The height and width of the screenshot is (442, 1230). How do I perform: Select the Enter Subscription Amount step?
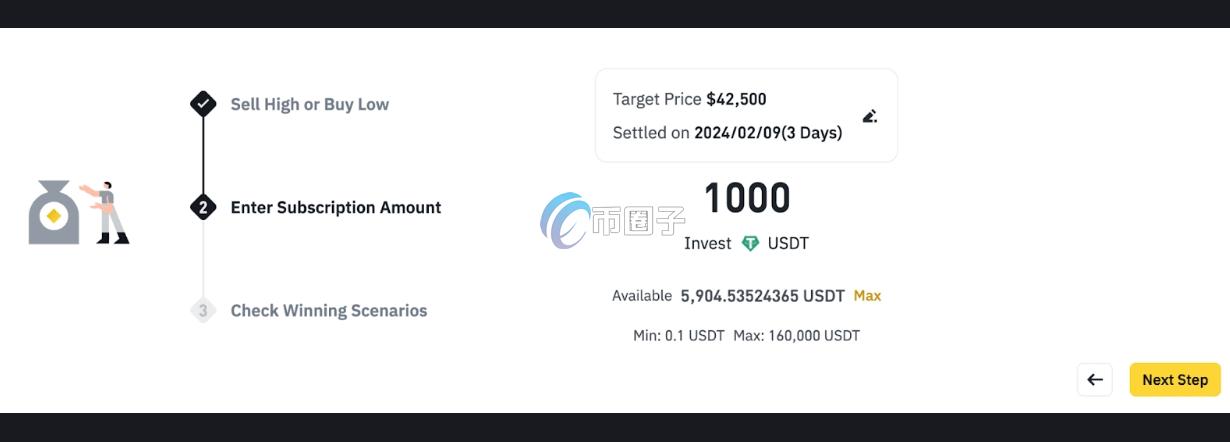click(x=335, y=207)
